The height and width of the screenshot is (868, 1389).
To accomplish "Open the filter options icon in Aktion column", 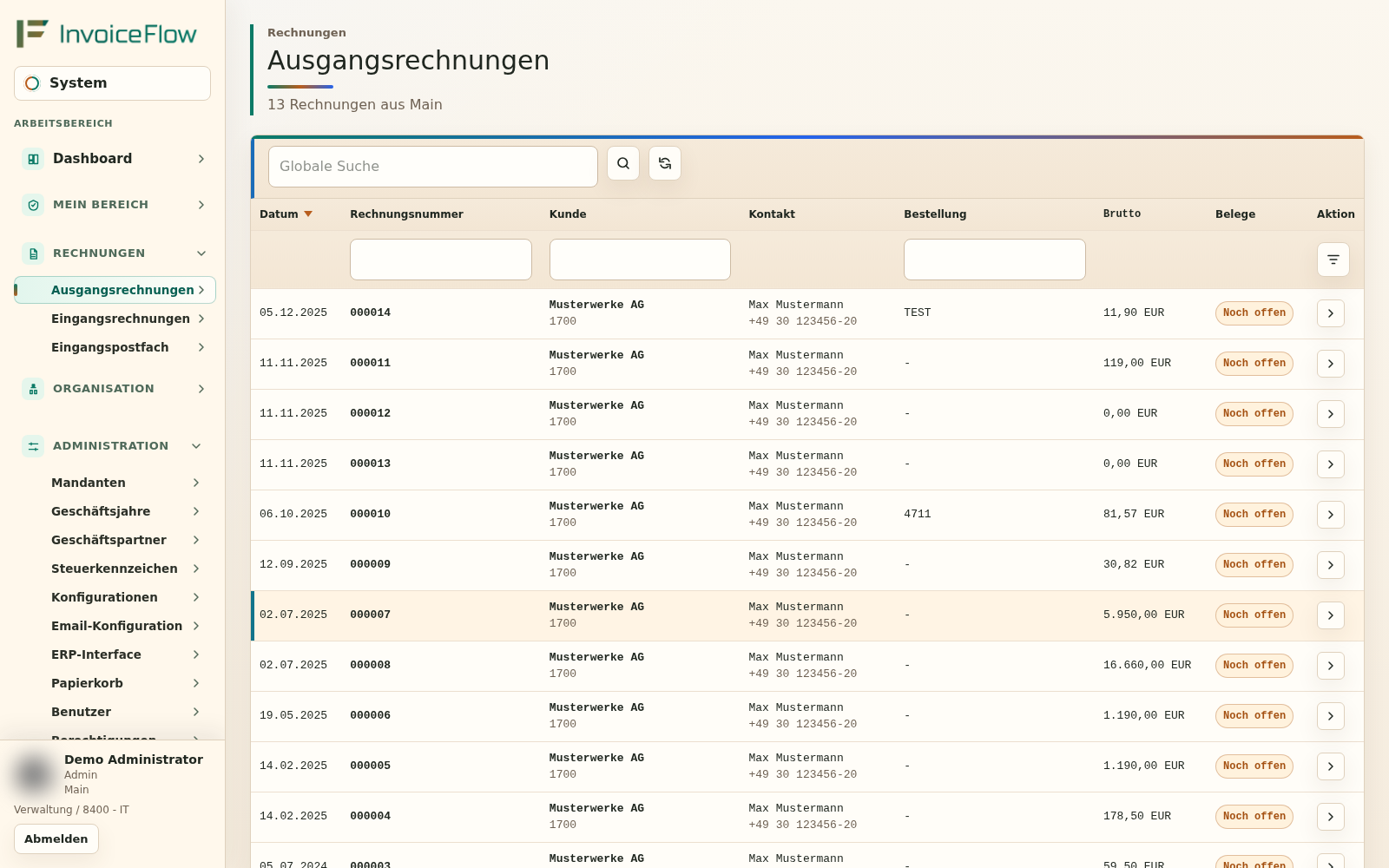I will click(1333, 260).
